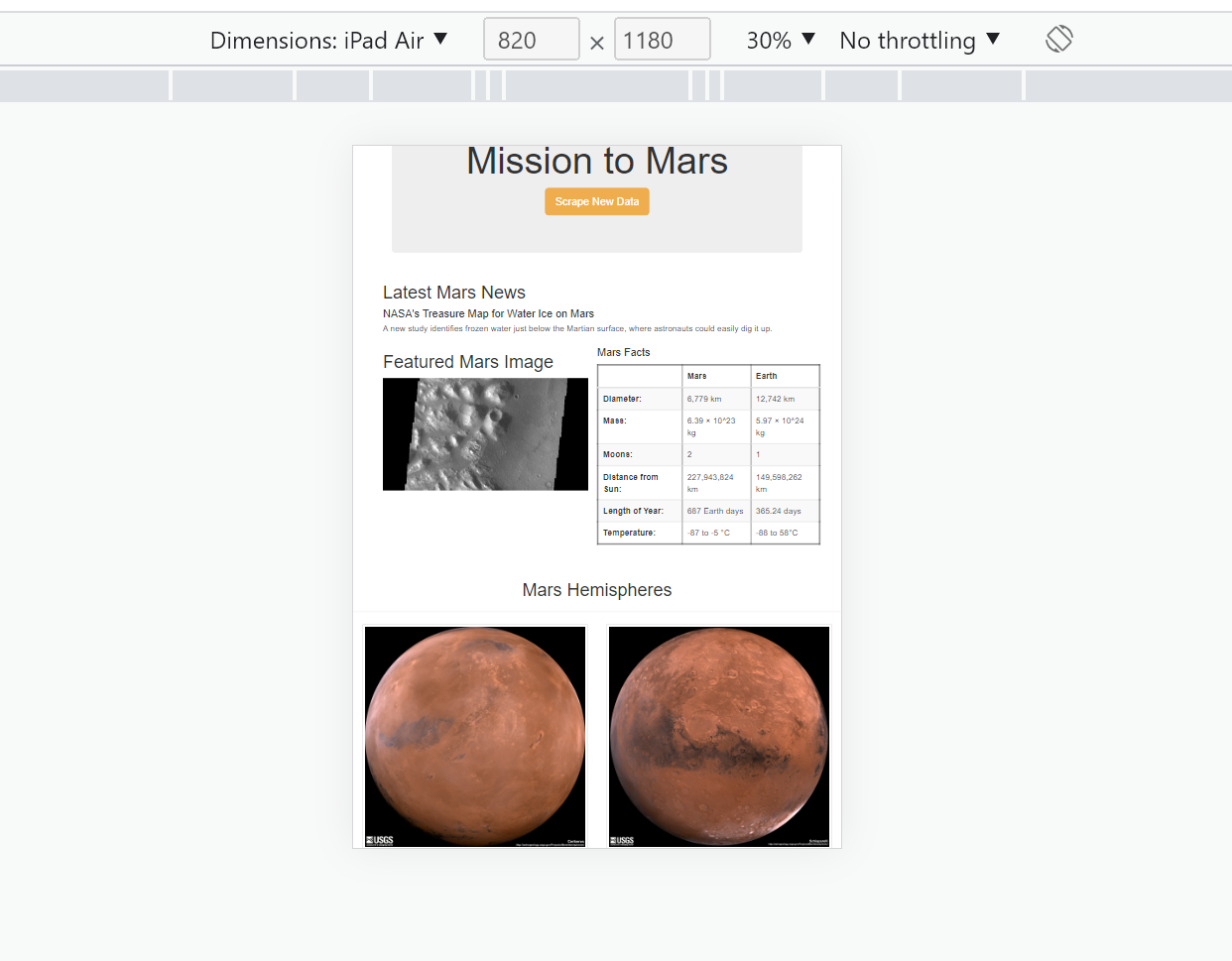1232x961 pixels.
Task: Click the NASA's Treasure Map for Water Ice headline
Action: [488, 313]
